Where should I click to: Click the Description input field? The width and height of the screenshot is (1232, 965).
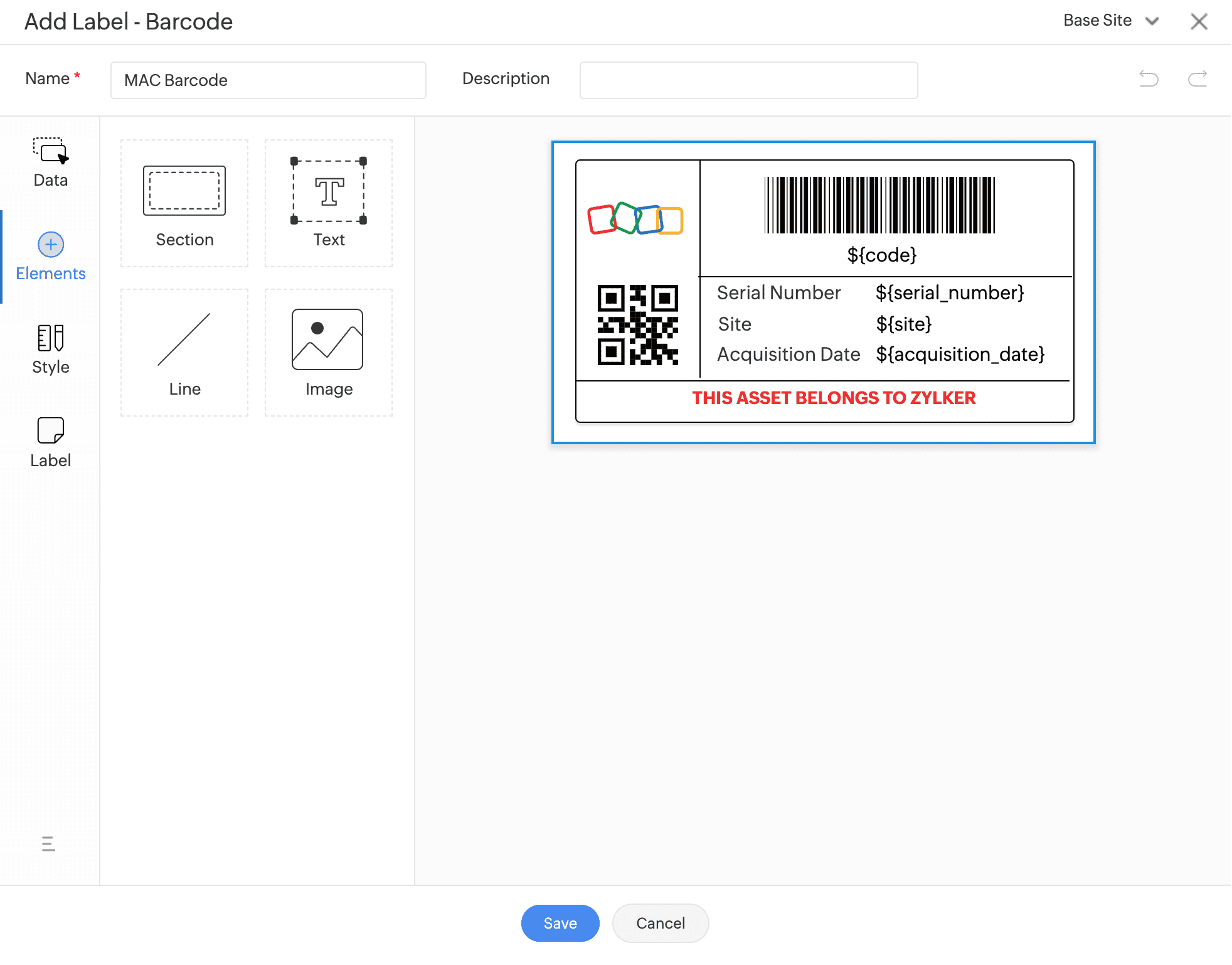tap(748, 80)
